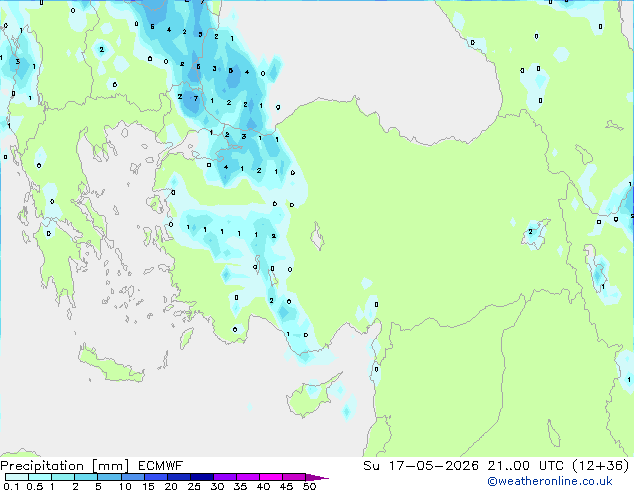
Task: Click the 25–30 mm dark navy swatch
Action: [202, 477]
